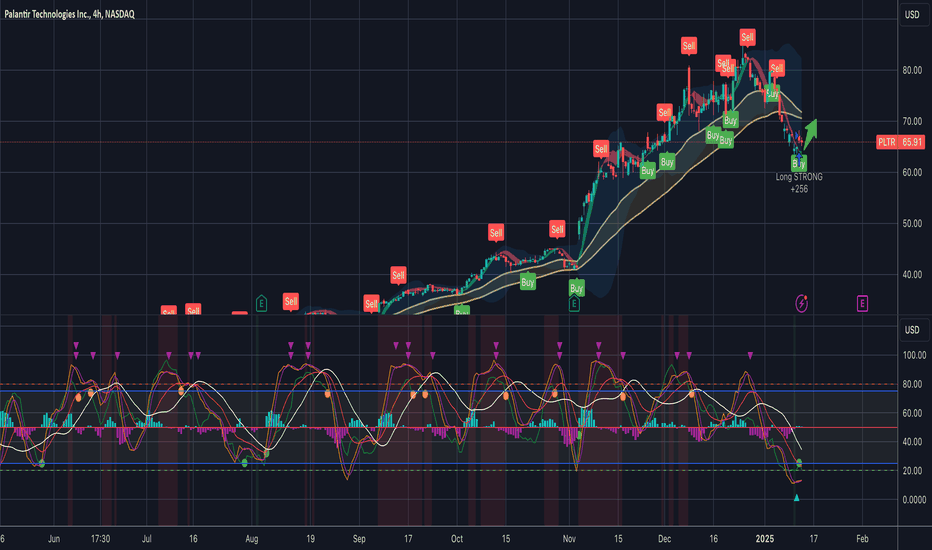Click the 2025 label on the time axis
The width and height of the screenshot is (932, 550).
click(x=764, y=539)
